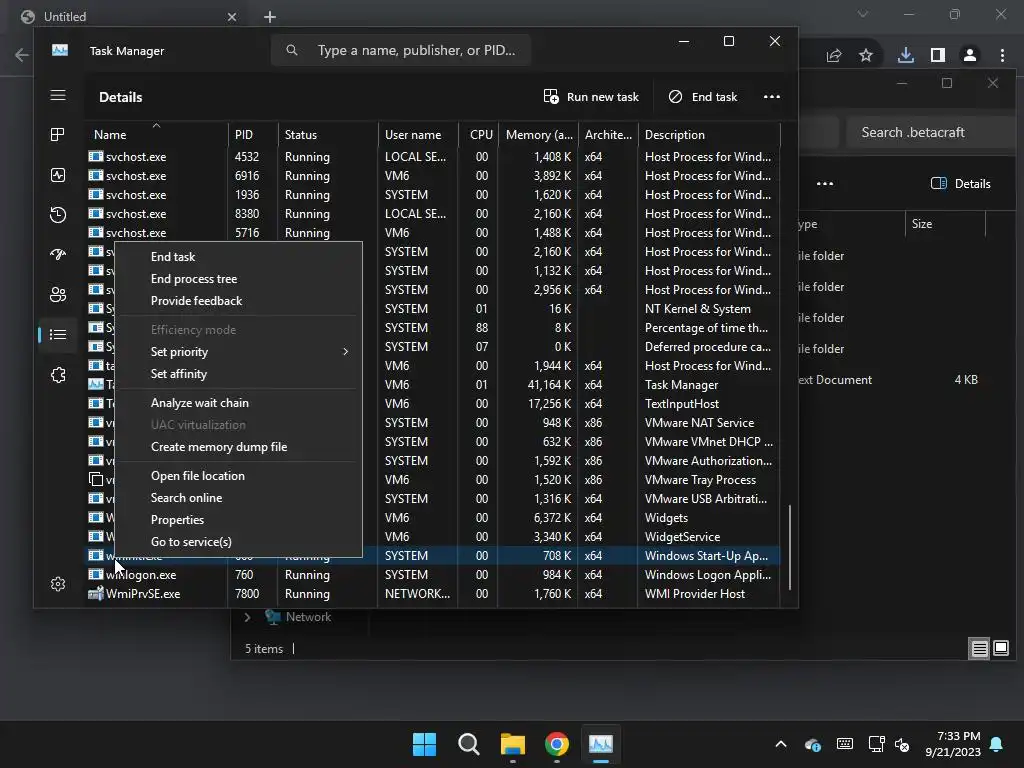Expand the Set priority submenu
The image size is (1024, 768).
238,352
